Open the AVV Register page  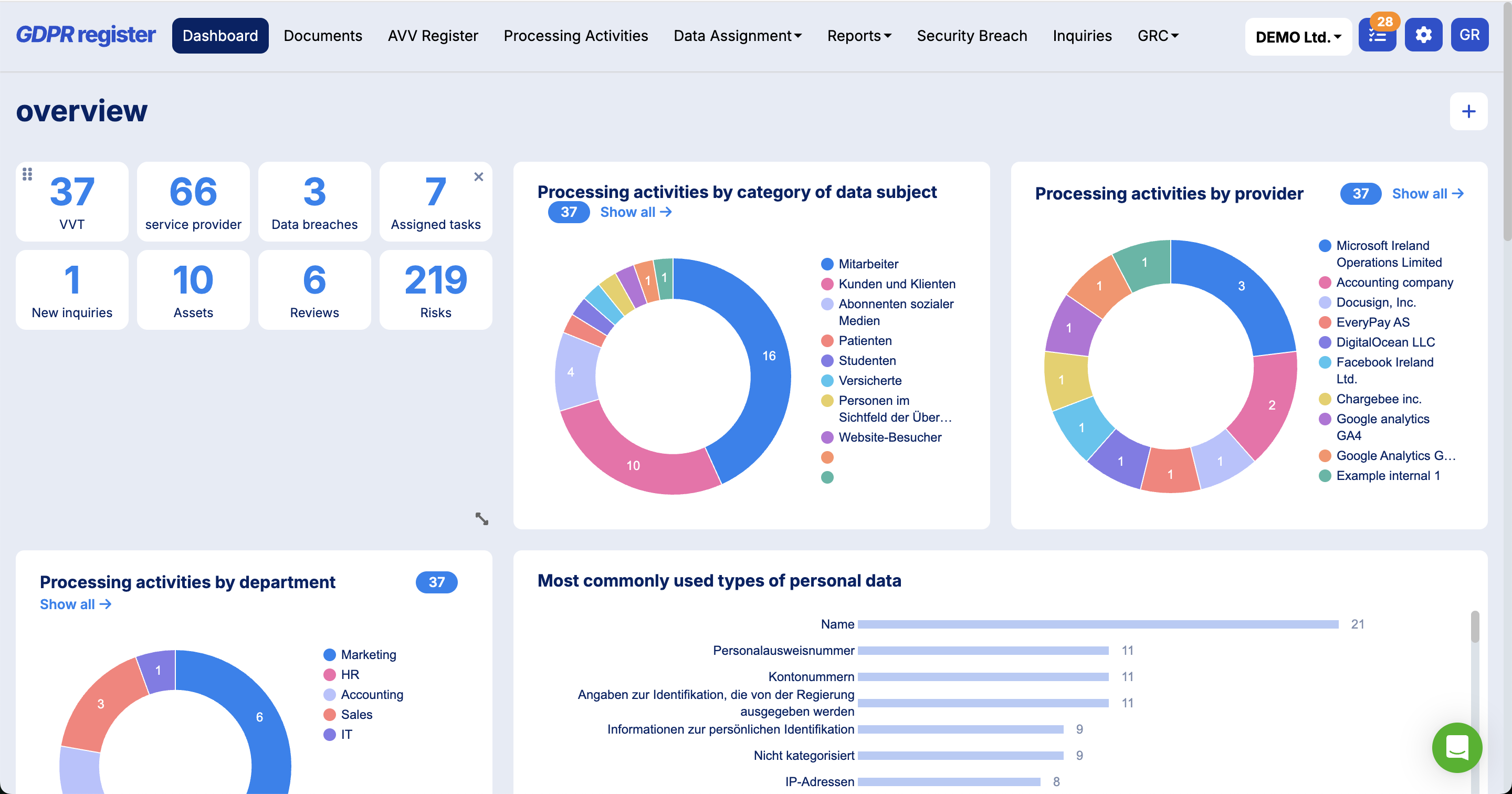point(433,36)
